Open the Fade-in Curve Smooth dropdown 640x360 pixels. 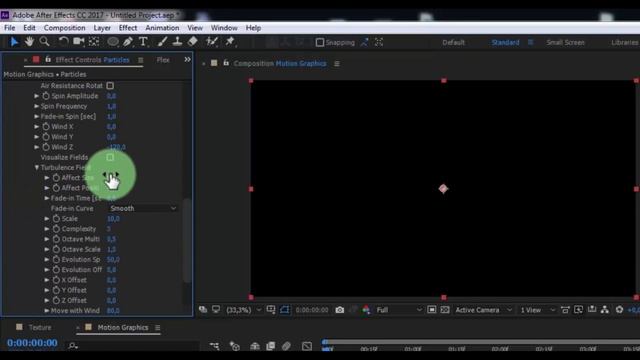click(142, 208)
